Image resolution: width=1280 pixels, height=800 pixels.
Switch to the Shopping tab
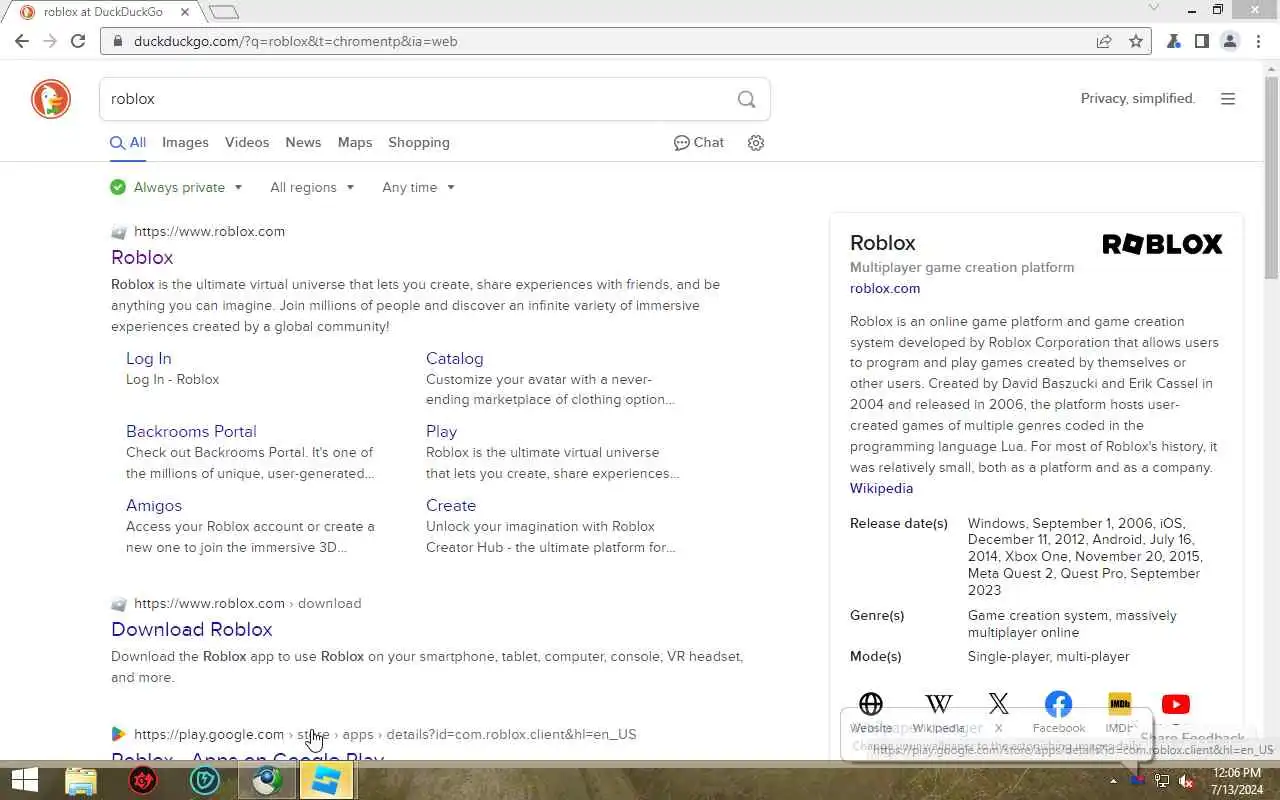pyautogui.click(x=419, y=143)
